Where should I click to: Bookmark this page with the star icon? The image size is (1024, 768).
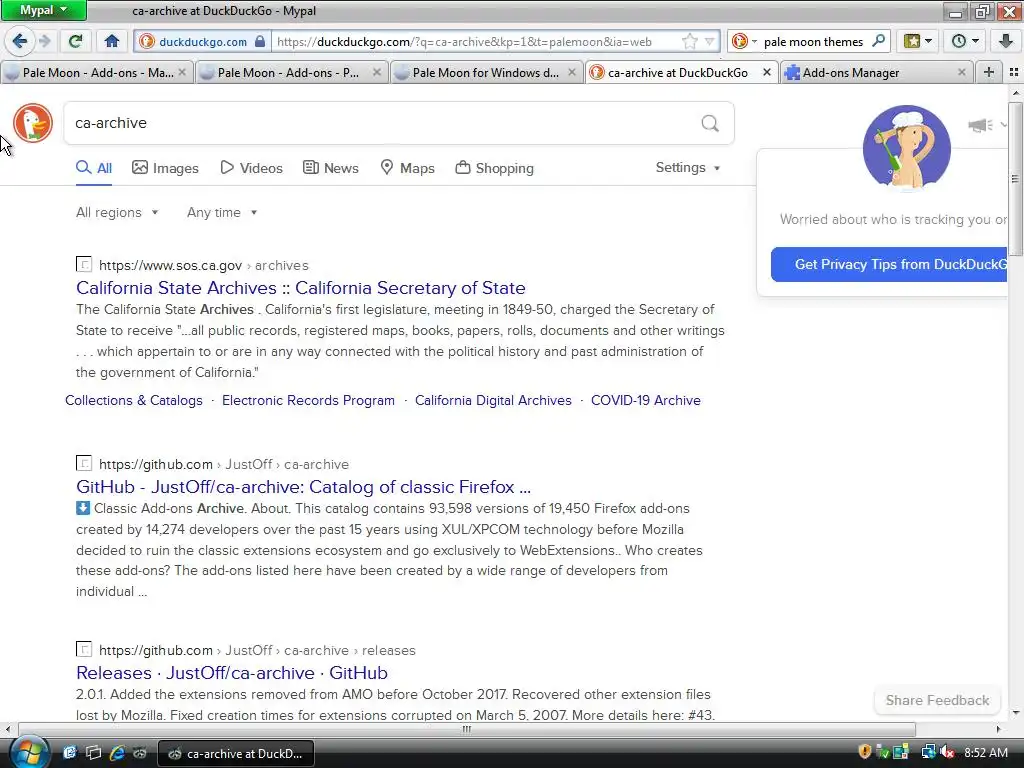[690, 42]
